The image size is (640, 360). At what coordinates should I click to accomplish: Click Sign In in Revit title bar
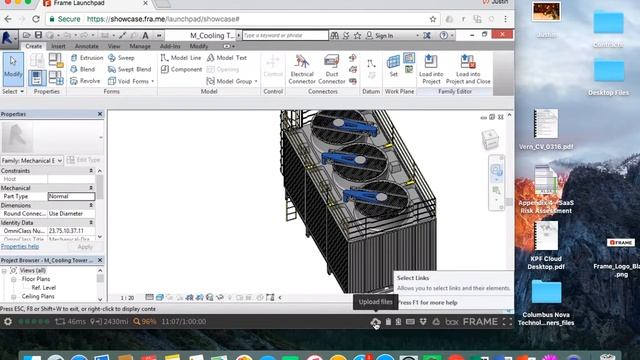384,36
